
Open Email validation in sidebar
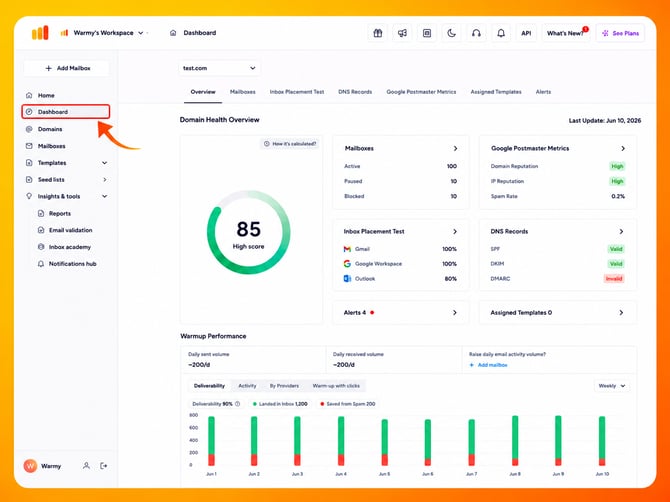coord(71,230)
